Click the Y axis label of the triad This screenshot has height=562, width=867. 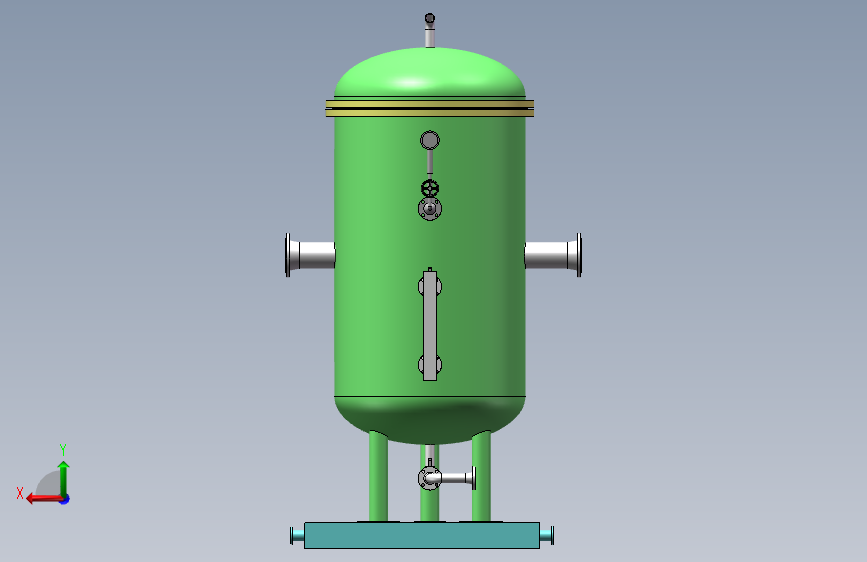[x=63, y=449]
